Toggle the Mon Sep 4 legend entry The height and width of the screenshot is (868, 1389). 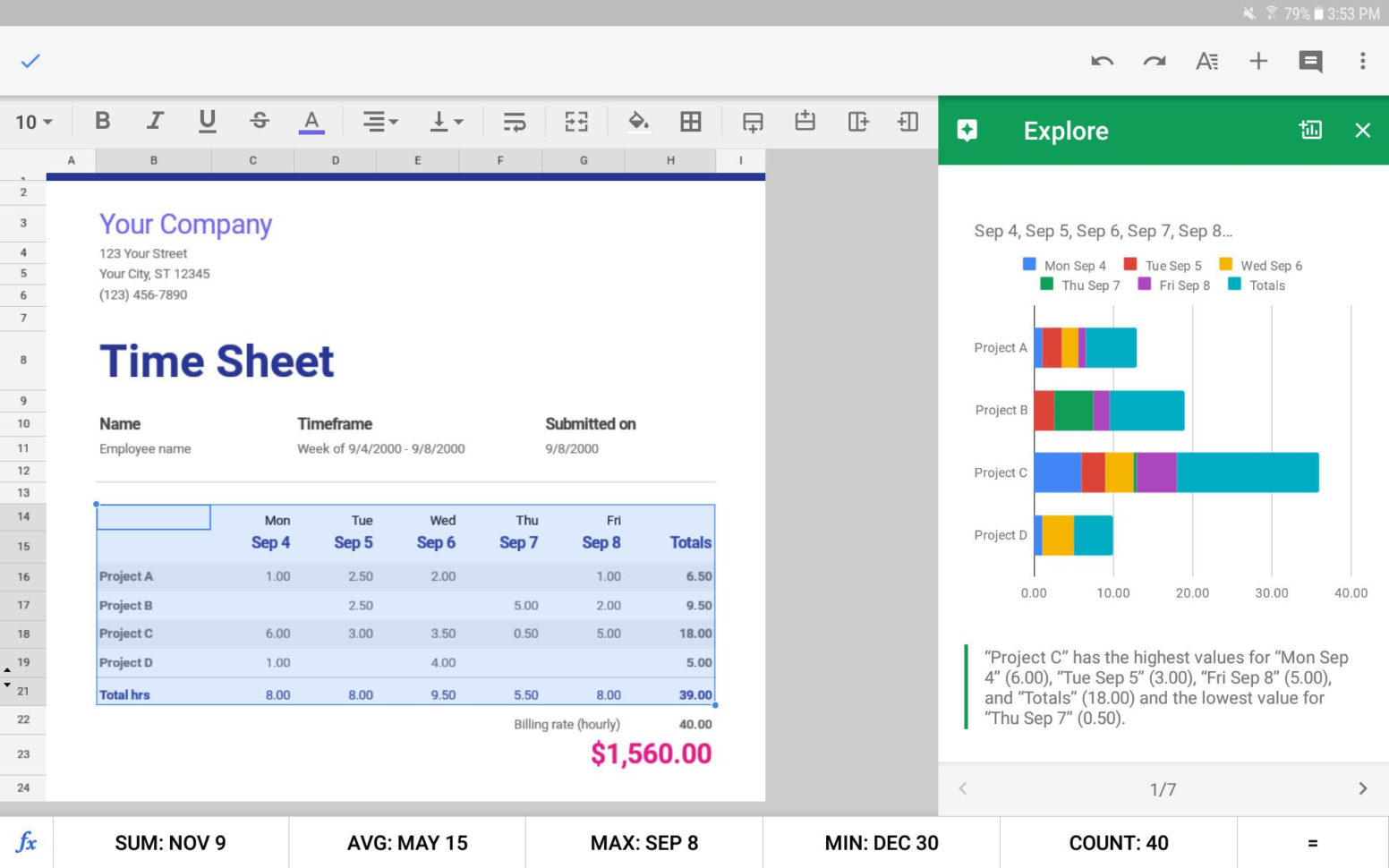[x=1065, y=265]
